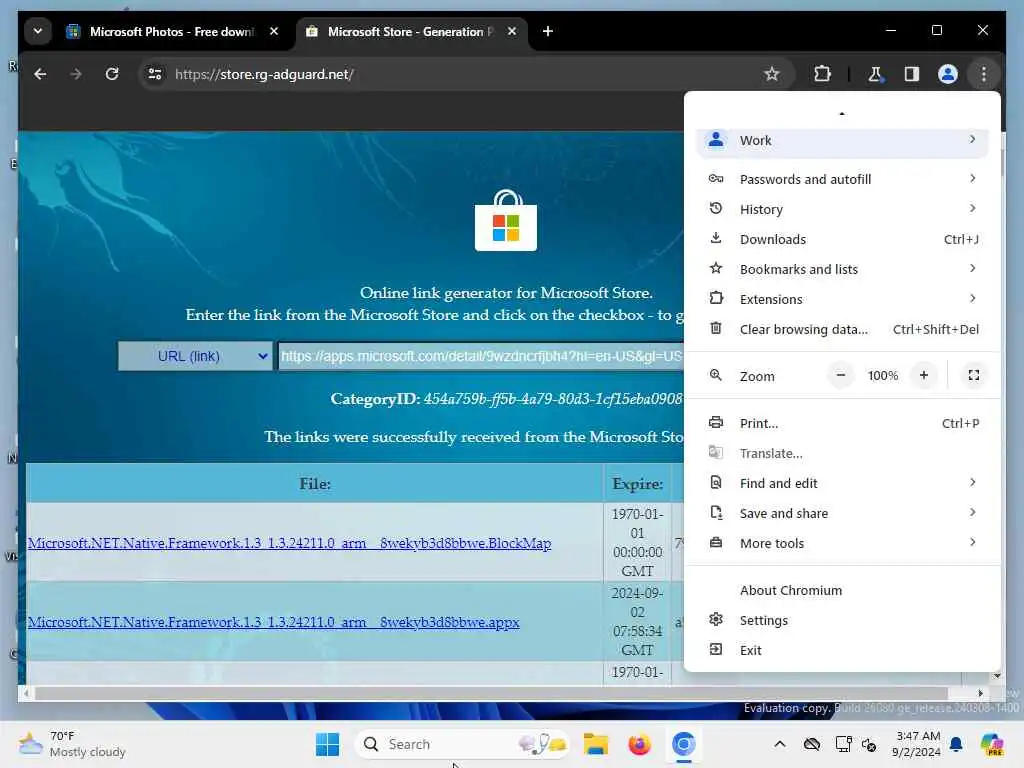The height and width of the screenshot is (768, 1024).
Task: Open the BlockMap file link for NET.Native.Framework
Action: tap(289, 543)
